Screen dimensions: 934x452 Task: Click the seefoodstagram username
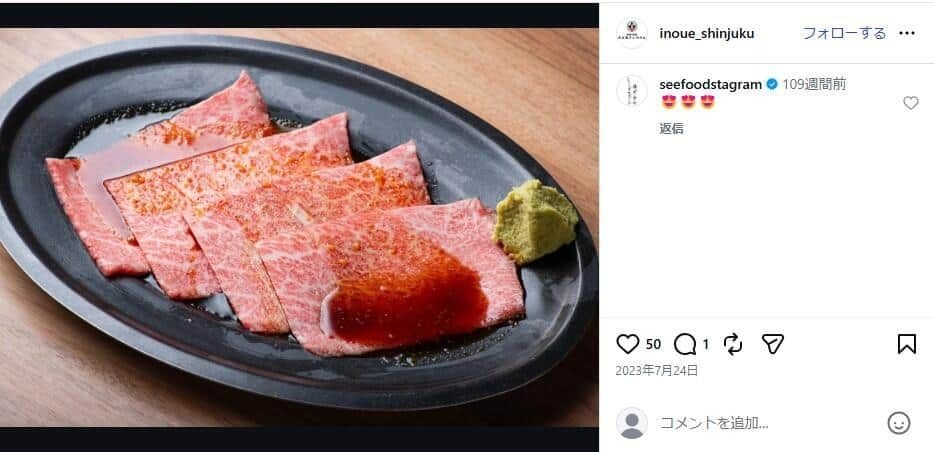710,84
